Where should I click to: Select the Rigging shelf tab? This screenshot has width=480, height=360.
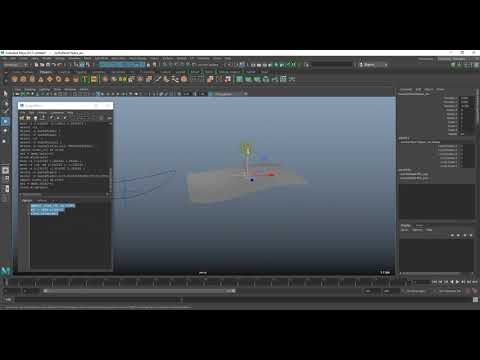81,72
